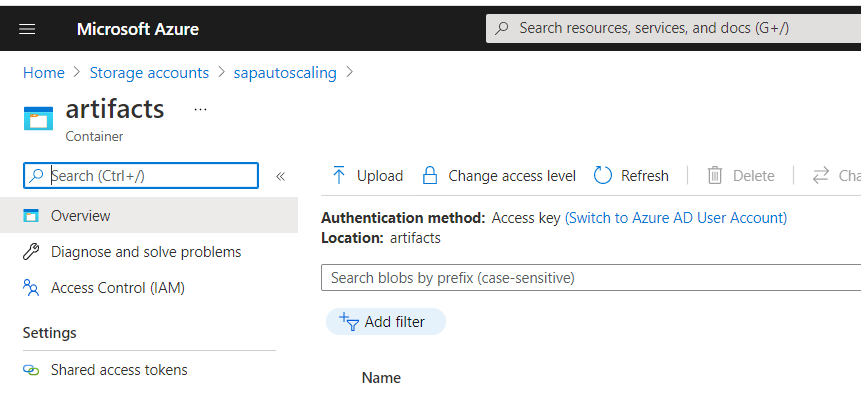Sort by the Name column header

(x=381, y=378)
